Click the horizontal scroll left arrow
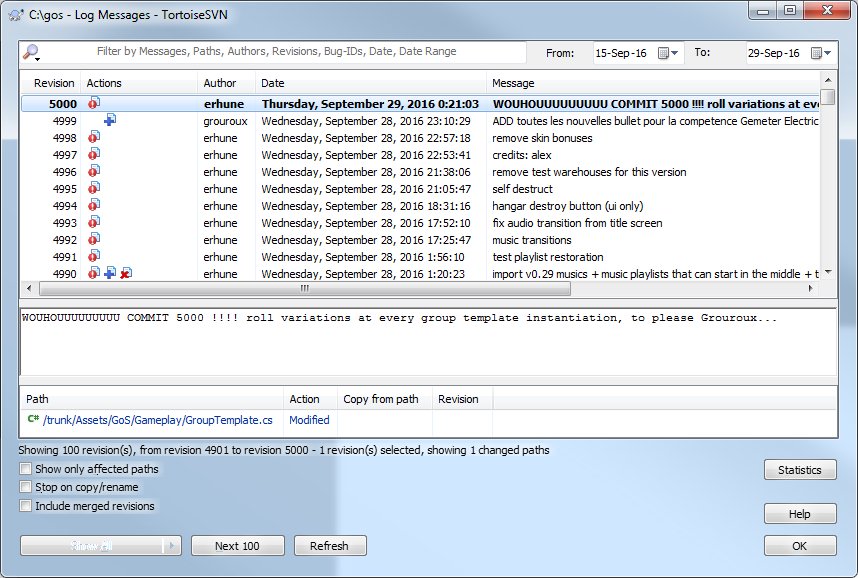This screenshot has height=578, width=858. click(x=29, y=288)
